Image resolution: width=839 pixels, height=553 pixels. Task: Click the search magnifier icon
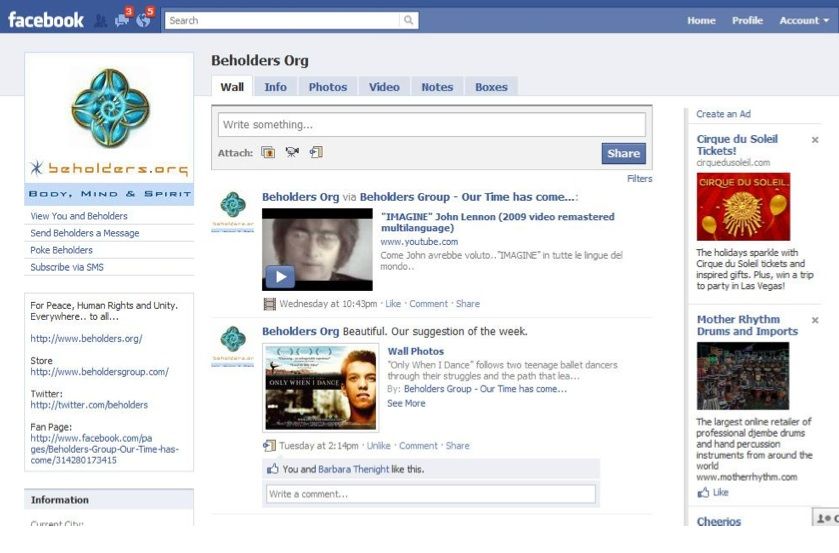click(x=408, y=20)
